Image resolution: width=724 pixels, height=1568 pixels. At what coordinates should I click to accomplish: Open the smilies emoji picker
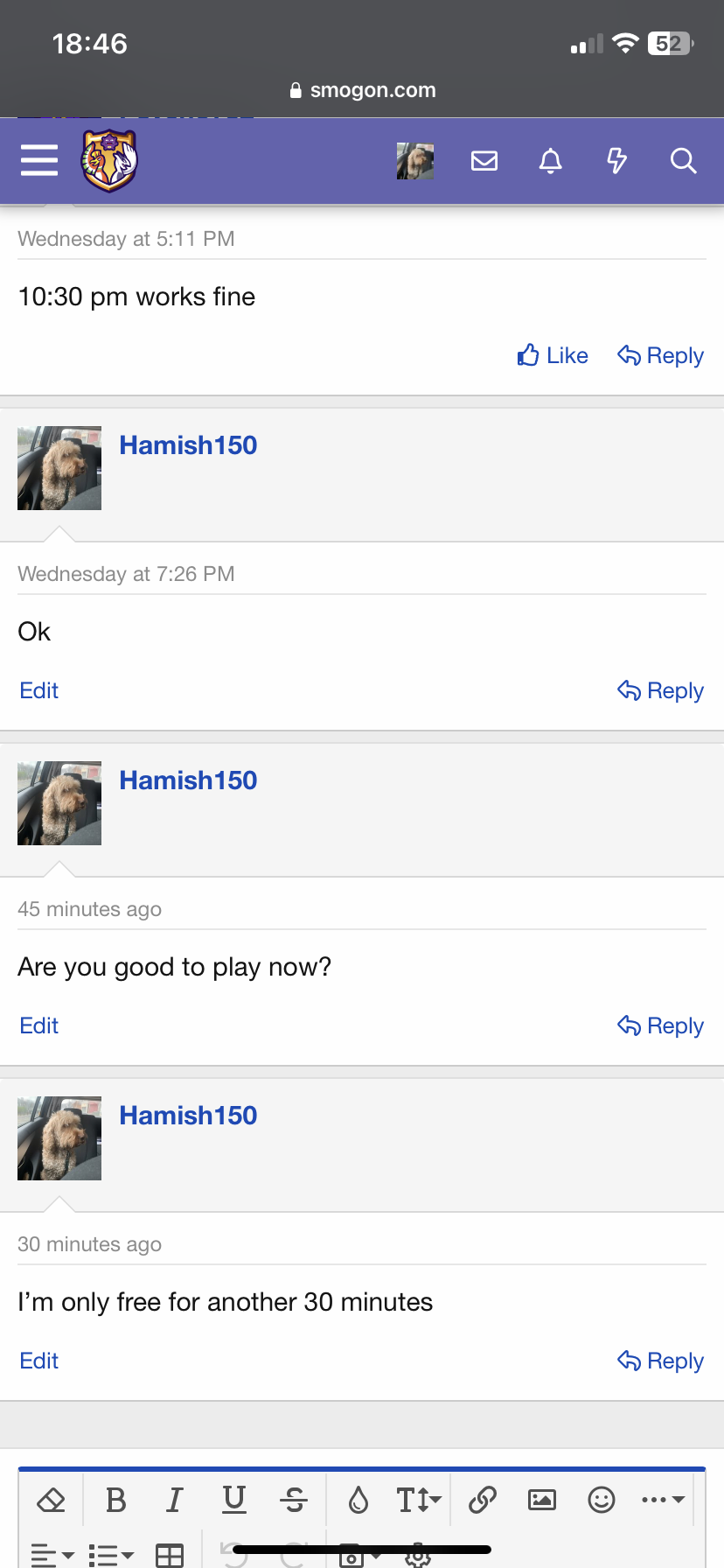click(602, 1501)
